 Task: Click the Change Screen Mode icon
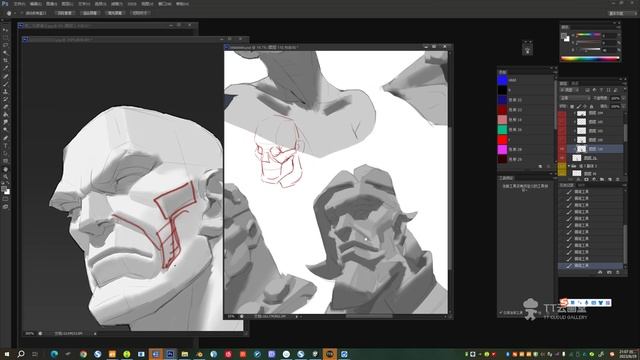(x=5, y=207)
